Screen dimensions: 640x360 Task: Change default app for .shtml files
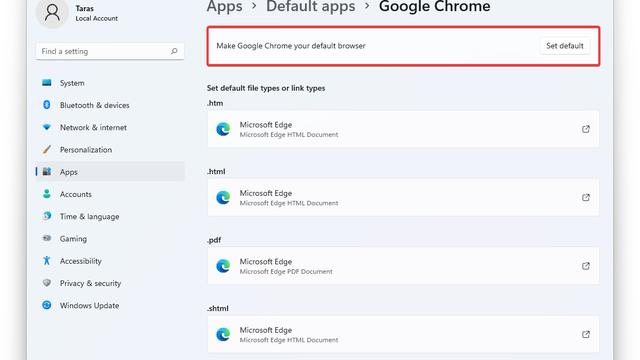click(403, 334)
